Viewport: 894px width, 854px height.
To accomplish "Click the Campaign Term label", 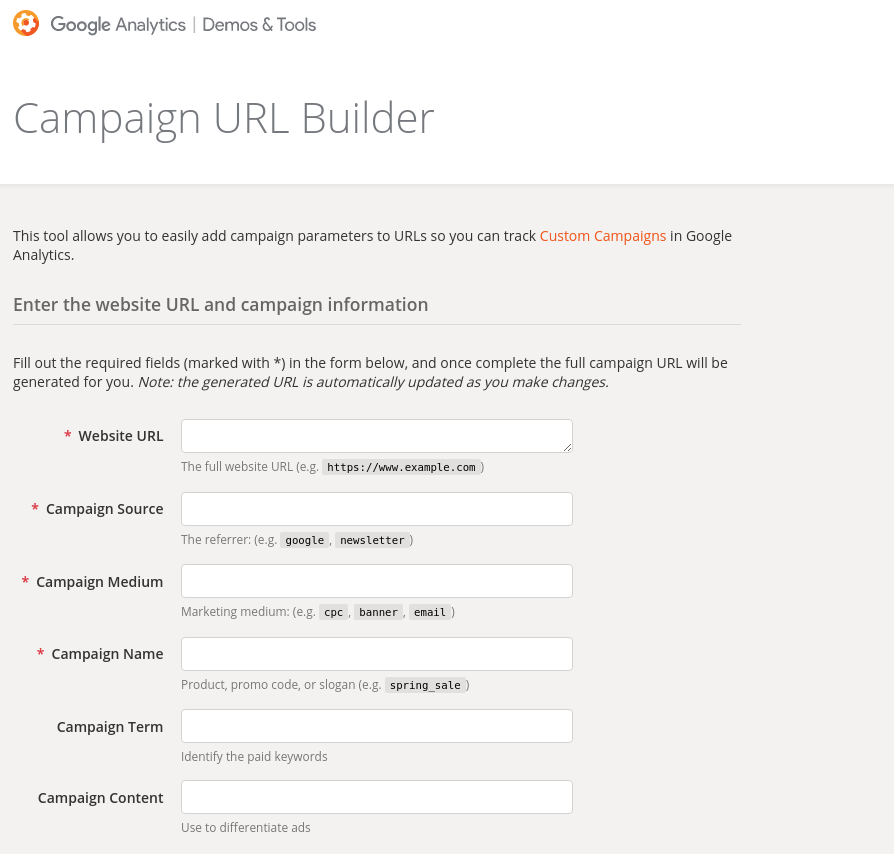I will (110, 726).
